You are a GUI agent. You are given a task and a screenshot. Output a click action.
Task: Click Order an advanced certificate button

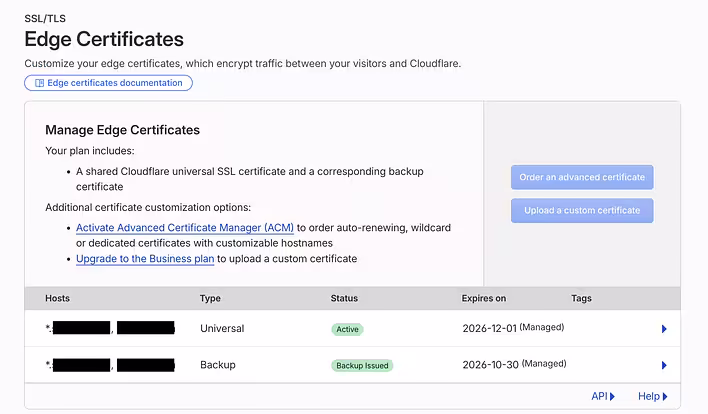click(x=582, y=177)
